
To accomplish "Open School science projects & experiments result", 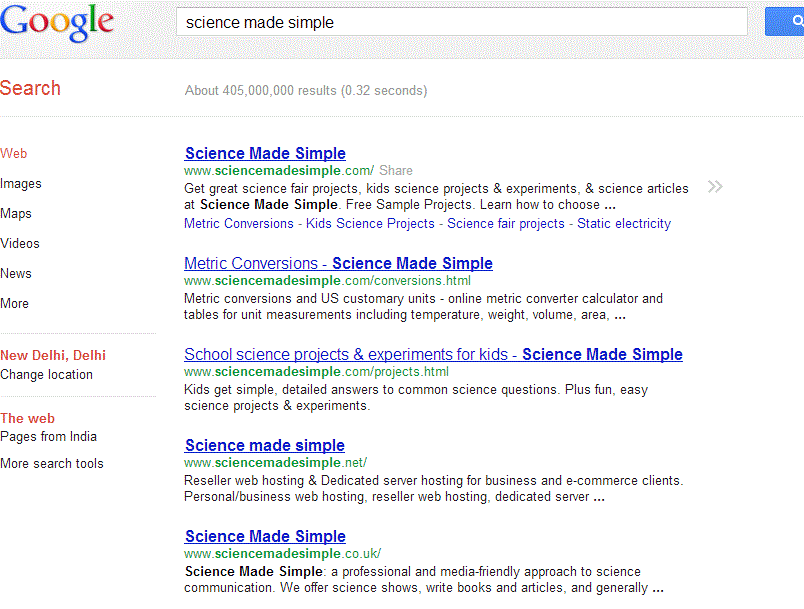I will coord(433,355).
